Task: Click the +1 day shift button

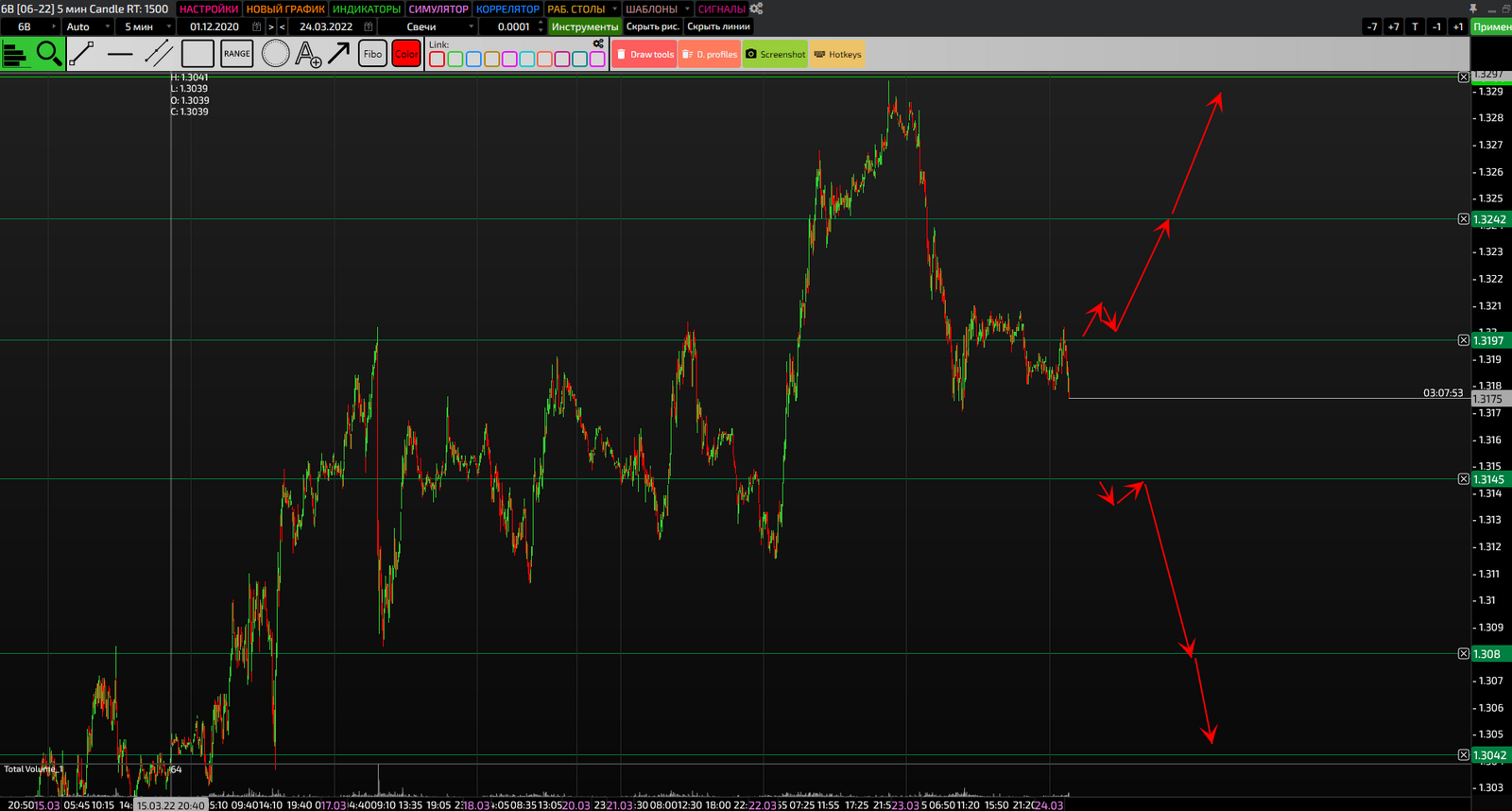Action: [1458, 26]
